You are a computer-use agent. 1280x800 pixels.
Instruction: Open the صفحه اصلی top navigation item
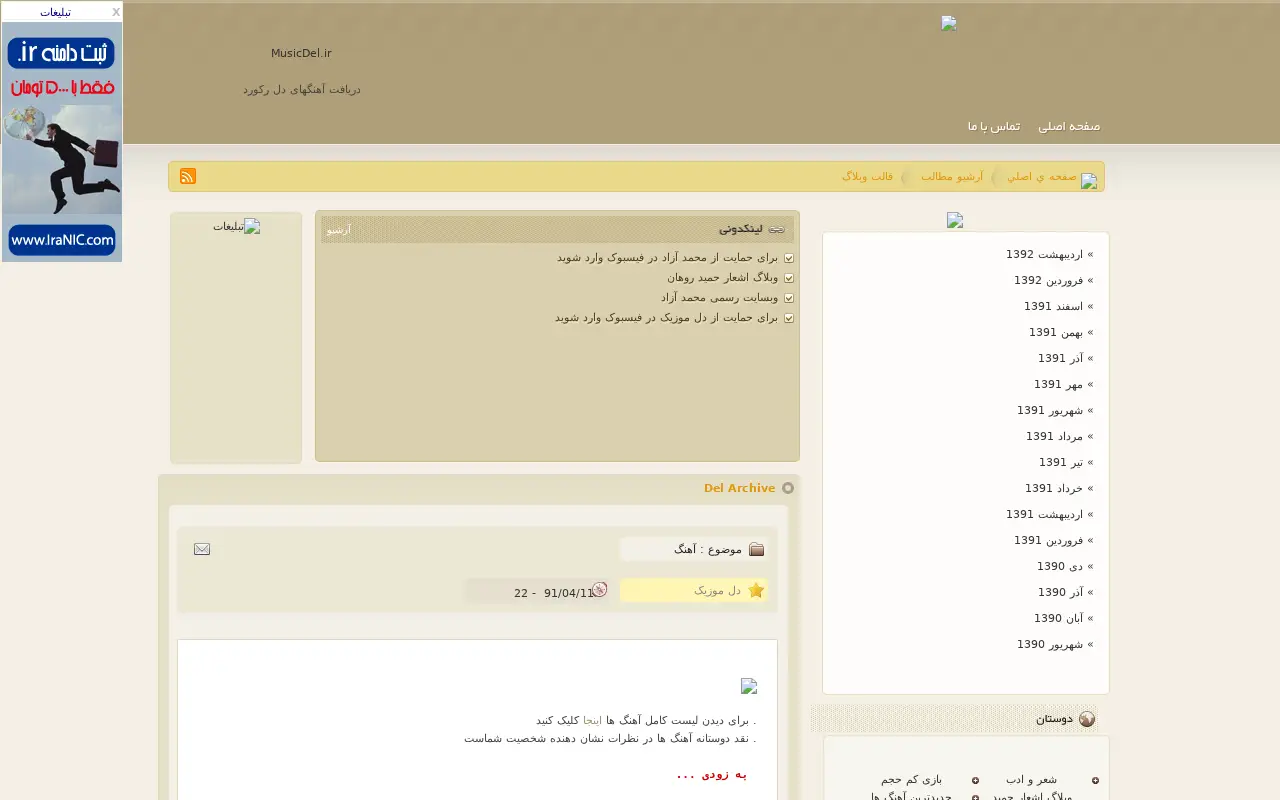click(x=1069, y=126)
